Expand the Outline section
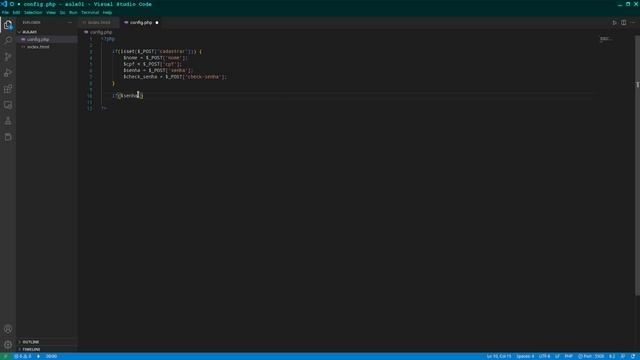640x360 pixels. [47, 342]
